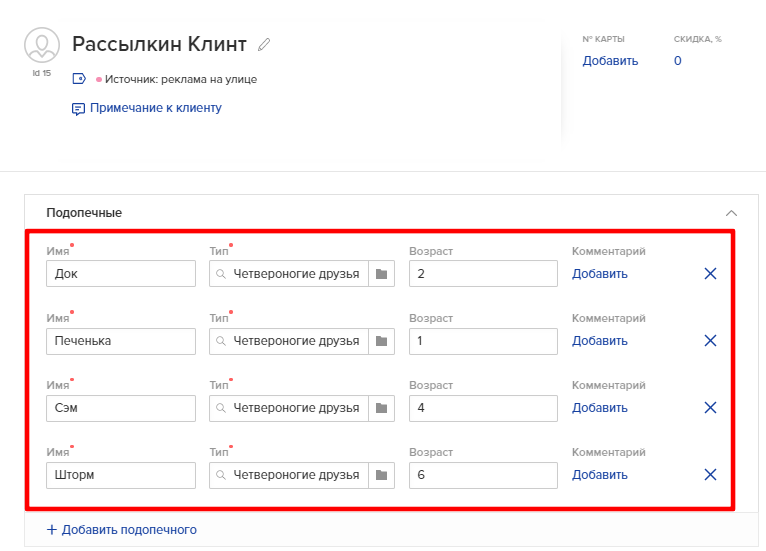
Task: Click the Возраст field for Печенька
Action: [483, 341]
